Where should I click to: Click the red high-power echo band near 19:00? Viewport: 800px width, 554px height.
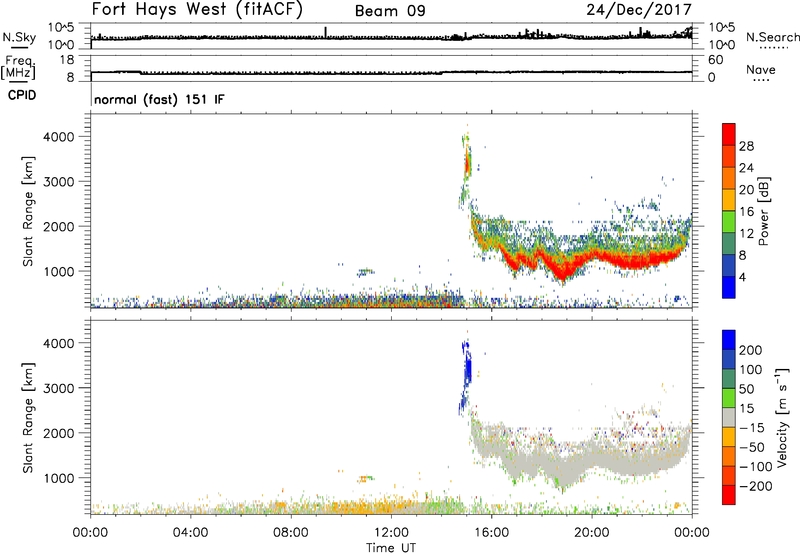click(x=561, y=269)
